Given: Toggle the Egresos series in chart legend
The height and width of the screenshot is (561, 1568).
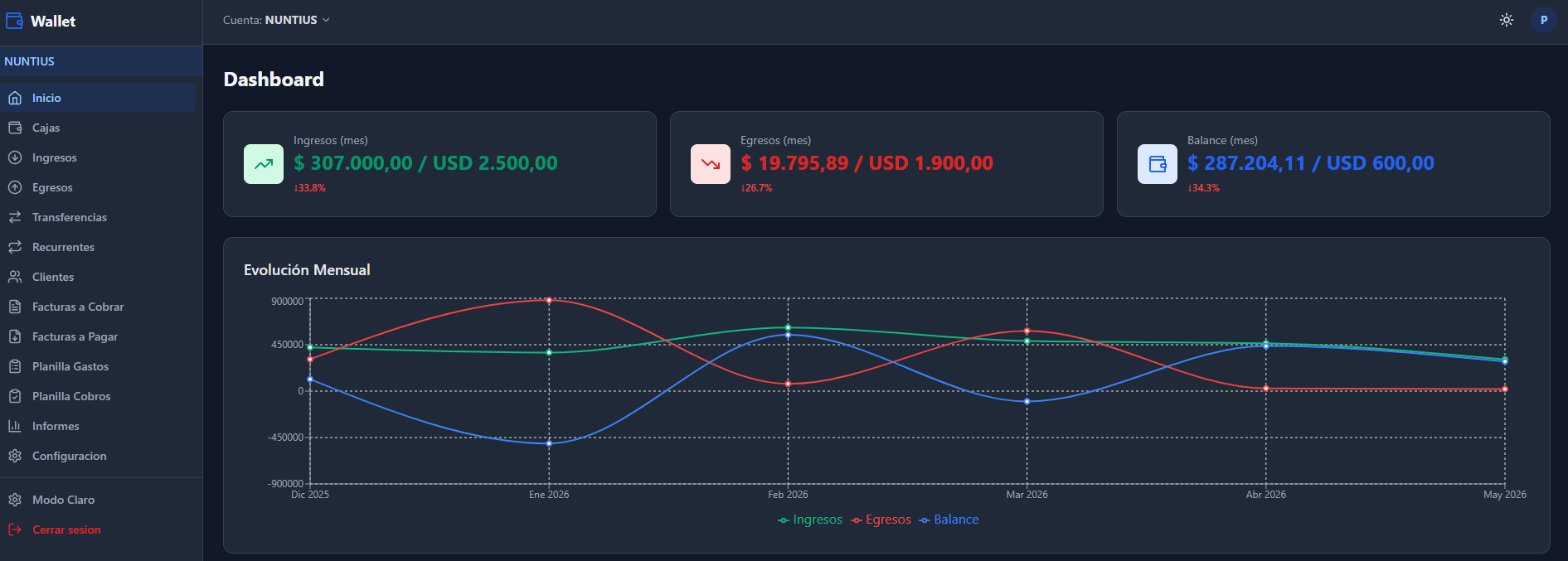Looking at the screenshot, I should 881,520.
